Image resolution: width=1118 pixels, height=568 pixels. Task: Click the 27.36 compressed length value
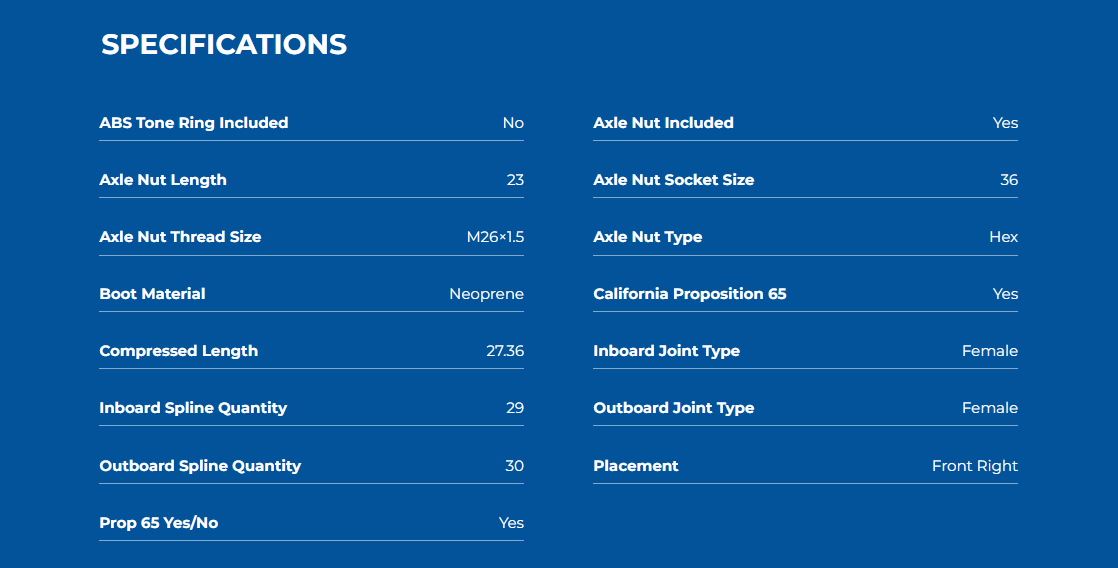tap(505, 351)
